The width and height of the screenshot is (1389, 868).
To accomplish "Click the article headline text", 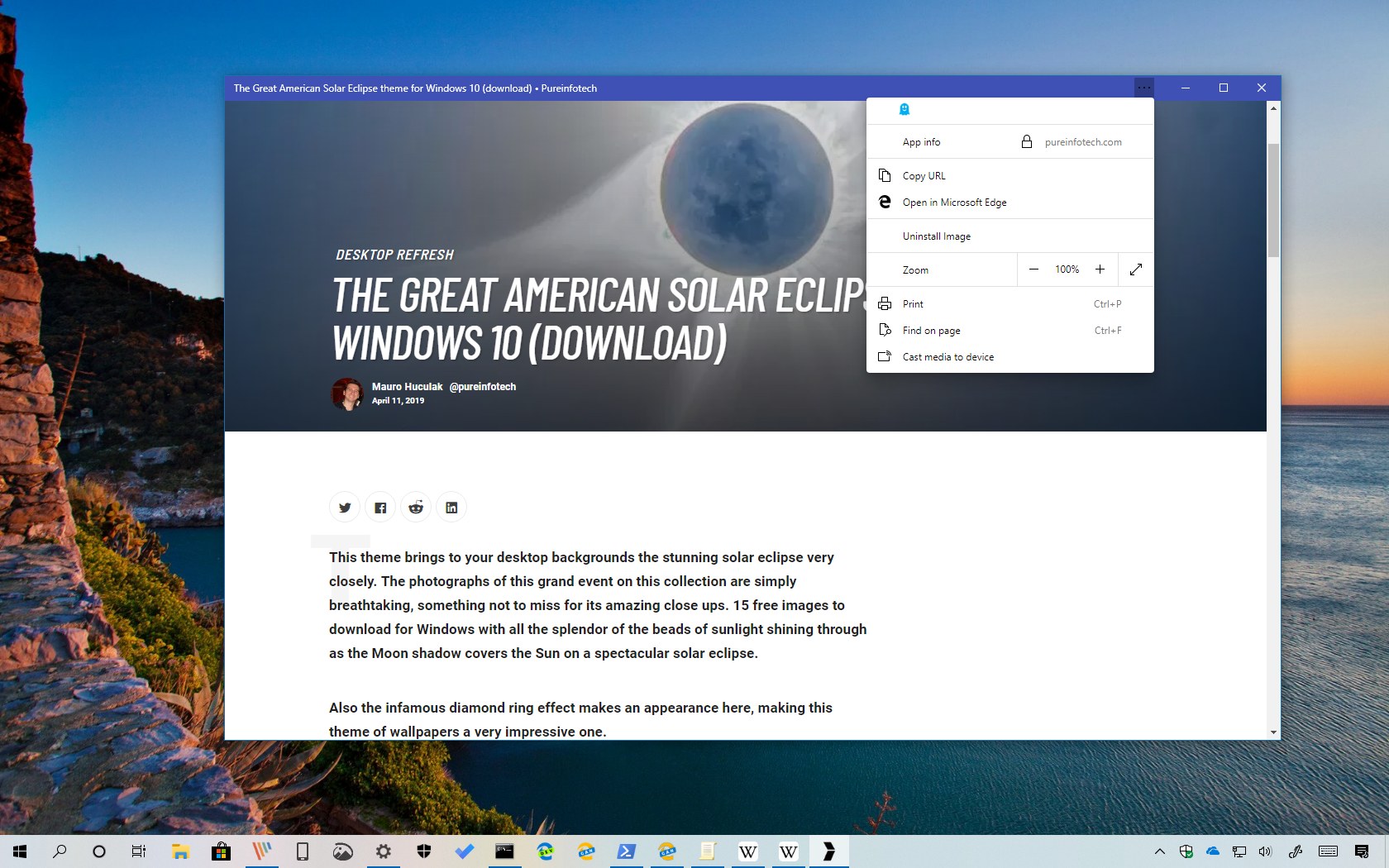I will 599,319.
